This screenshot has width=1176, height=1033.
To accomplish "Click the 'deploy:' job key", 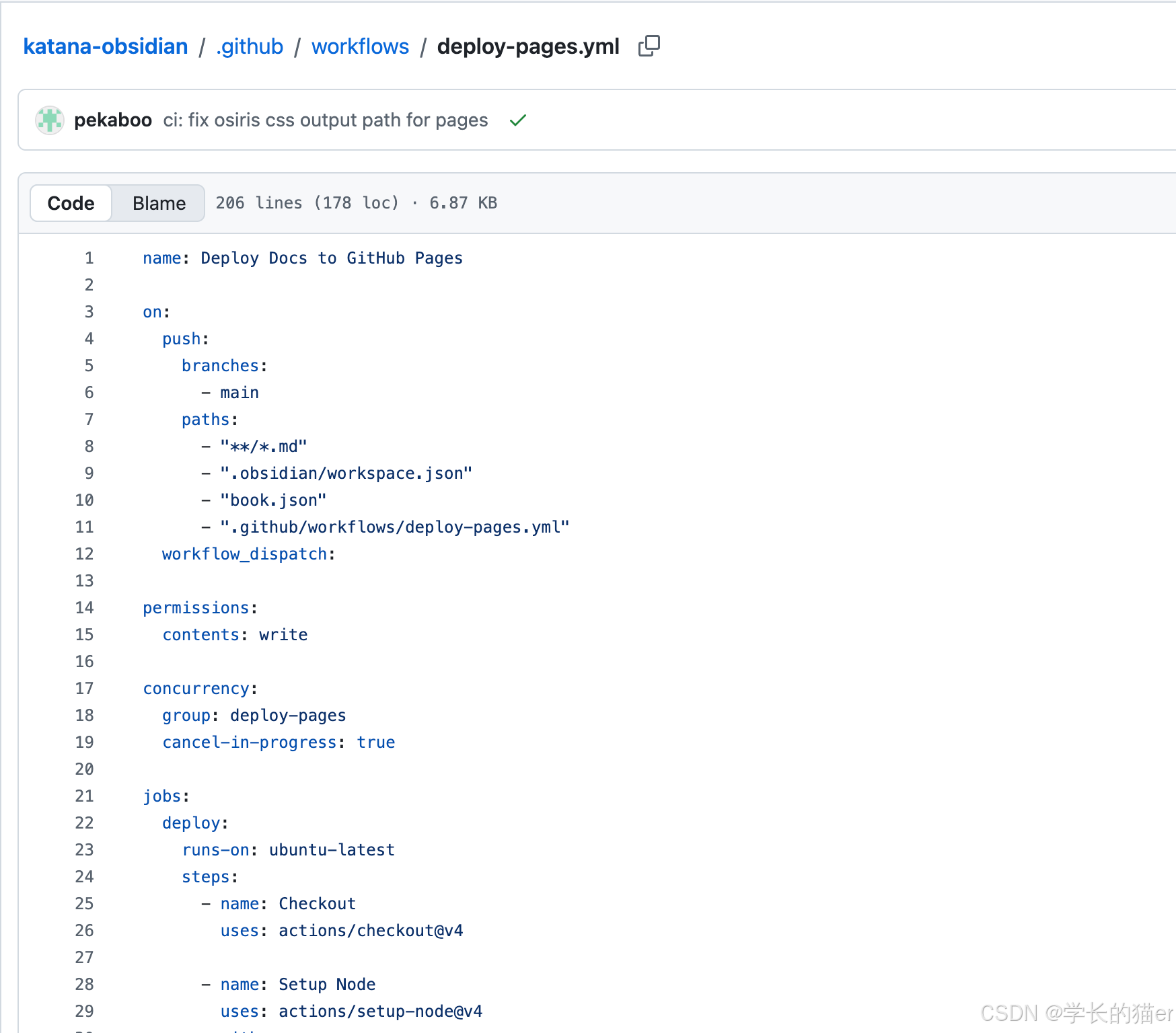I will (196, 823).
